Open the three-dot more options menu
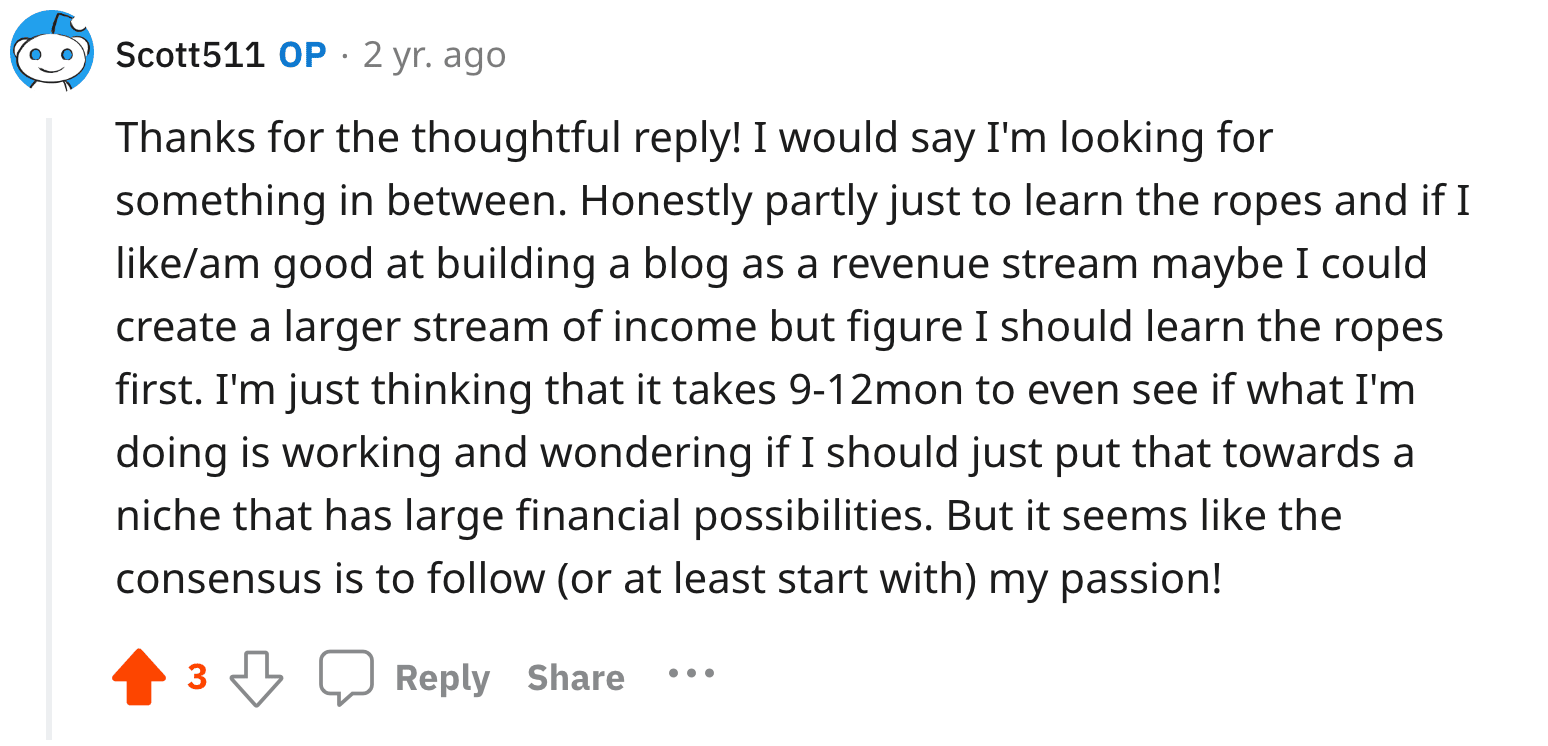The height and width of the screenshot is (746, 1548). pos(692,674)
